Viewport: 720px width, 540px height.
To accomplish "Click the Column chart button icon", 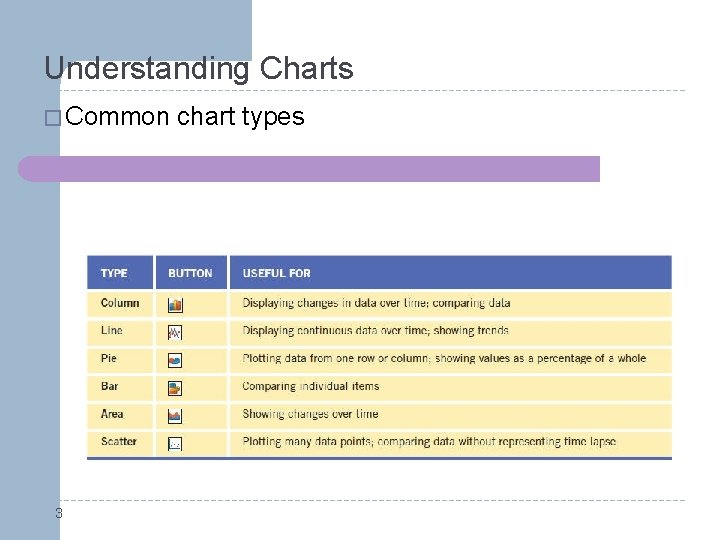I will (x=175, y=304).
